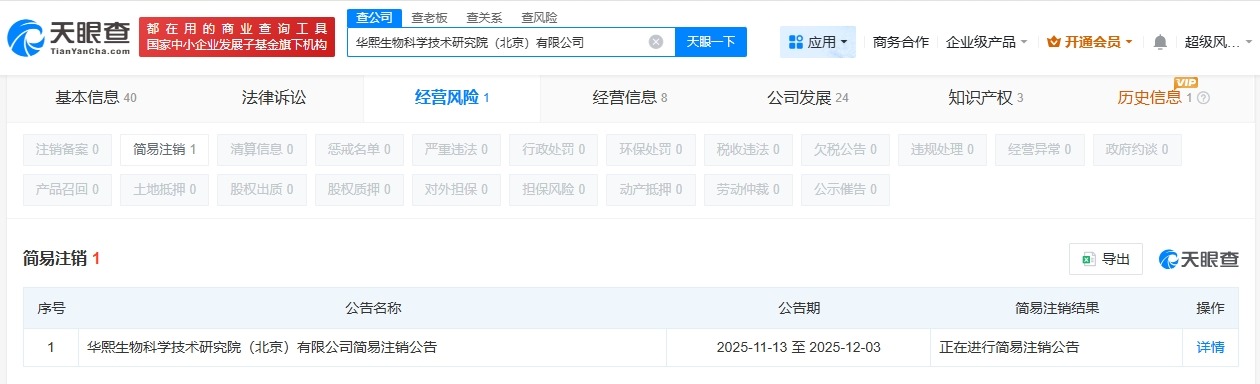This screenshot has height=384, width=1260.
Task: Select the 环保处罚 0 filter
Action: 651,150
